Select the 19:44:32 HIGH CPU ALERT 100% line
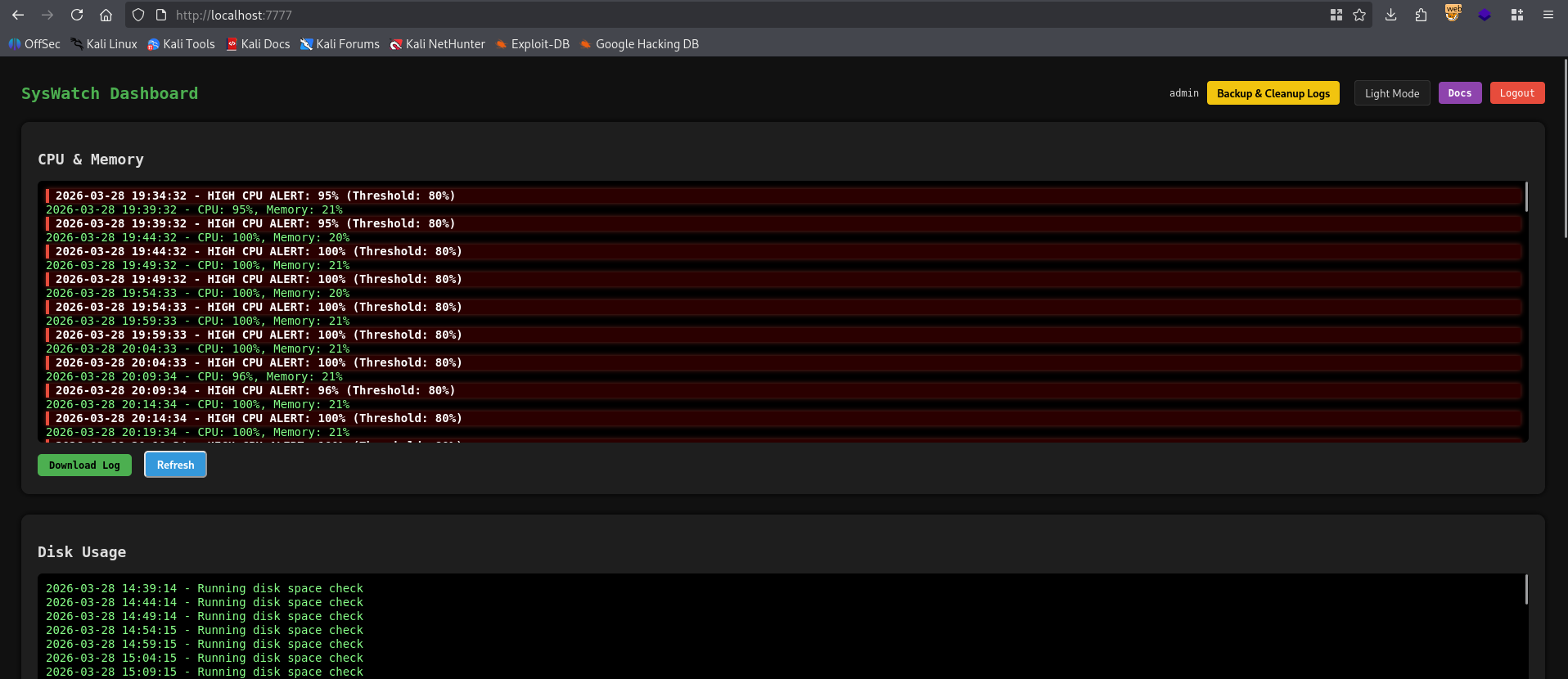 tap(784, 251)
